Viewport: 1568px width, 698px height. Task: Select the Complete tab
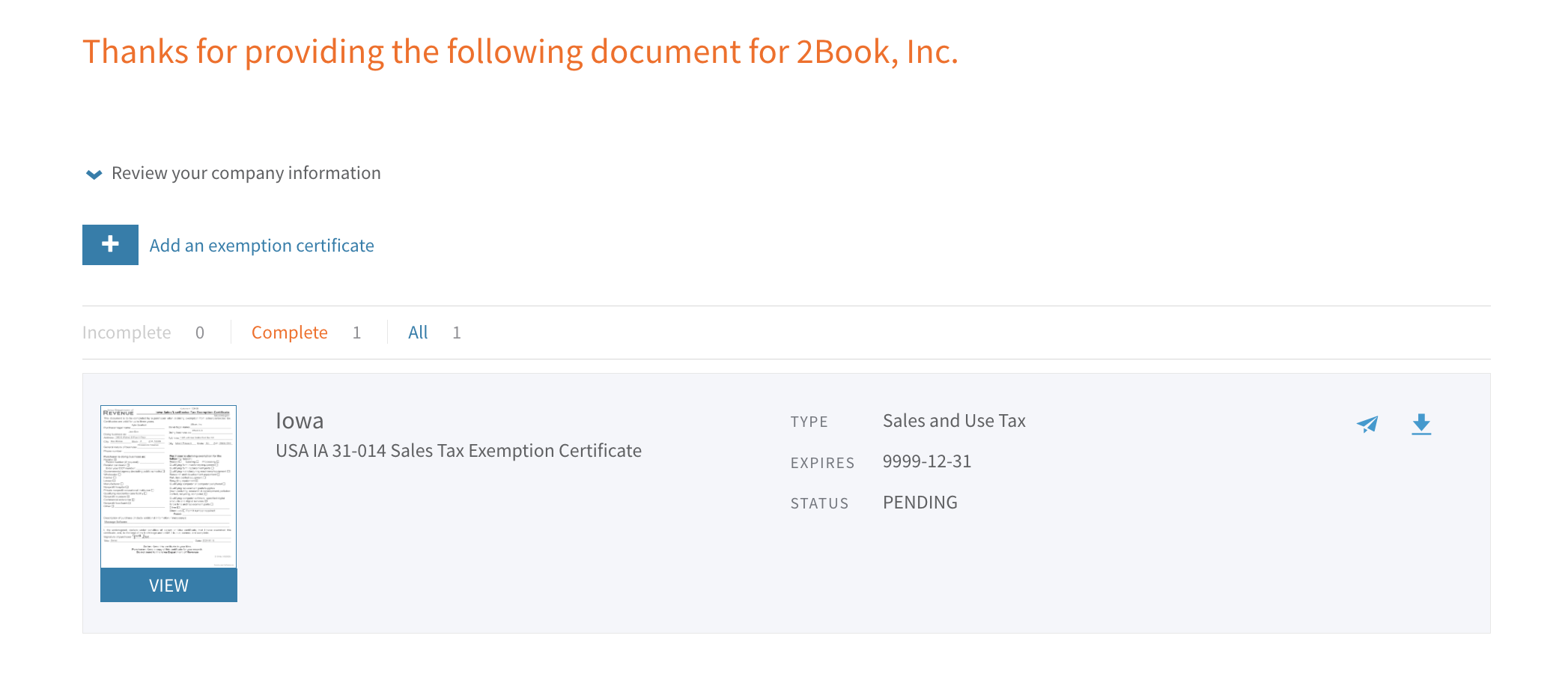click(x=289, y=333)
